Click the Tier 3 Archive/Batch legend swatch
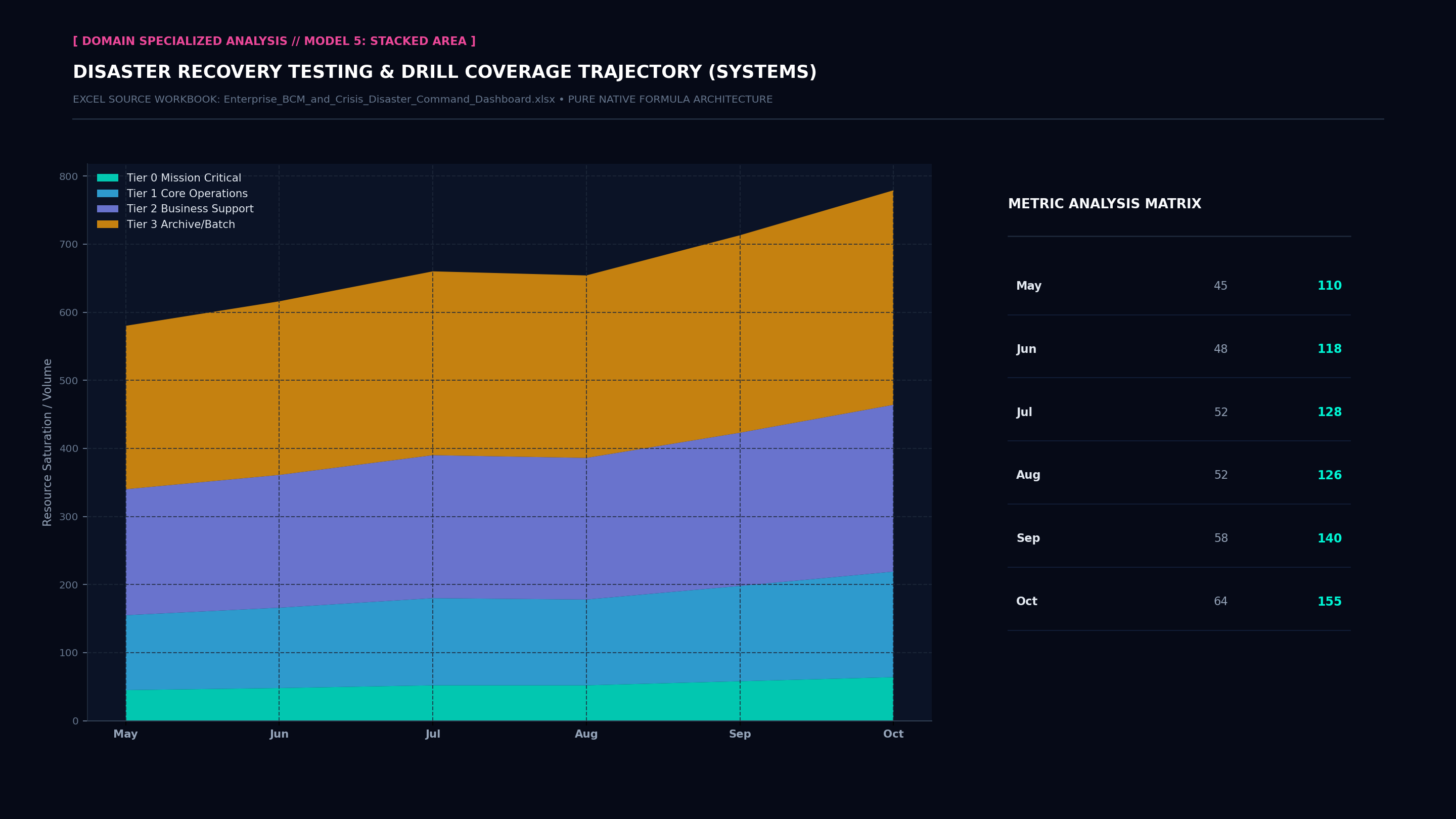Screen dimensions: 1456x819 click(107, 224)
